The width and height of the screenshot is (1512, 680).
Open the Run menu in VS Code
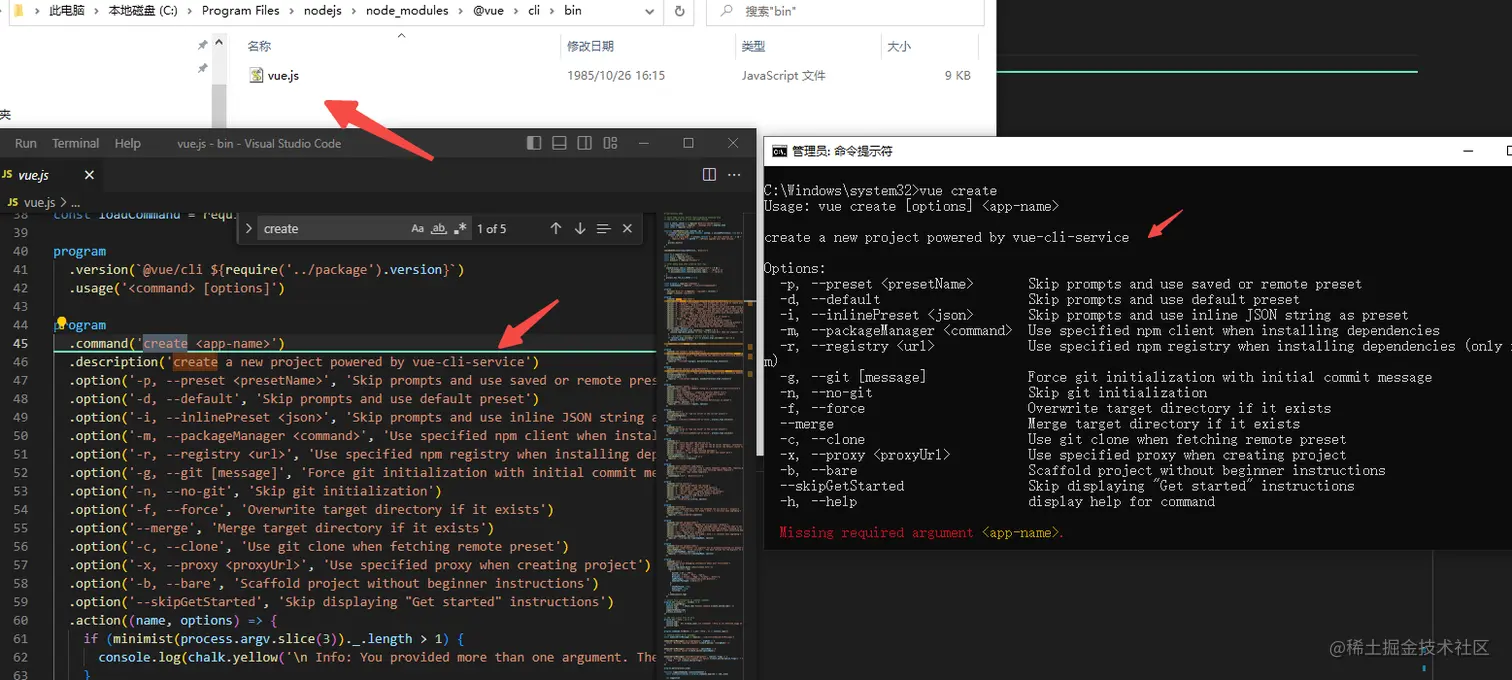tap(26, 143)
